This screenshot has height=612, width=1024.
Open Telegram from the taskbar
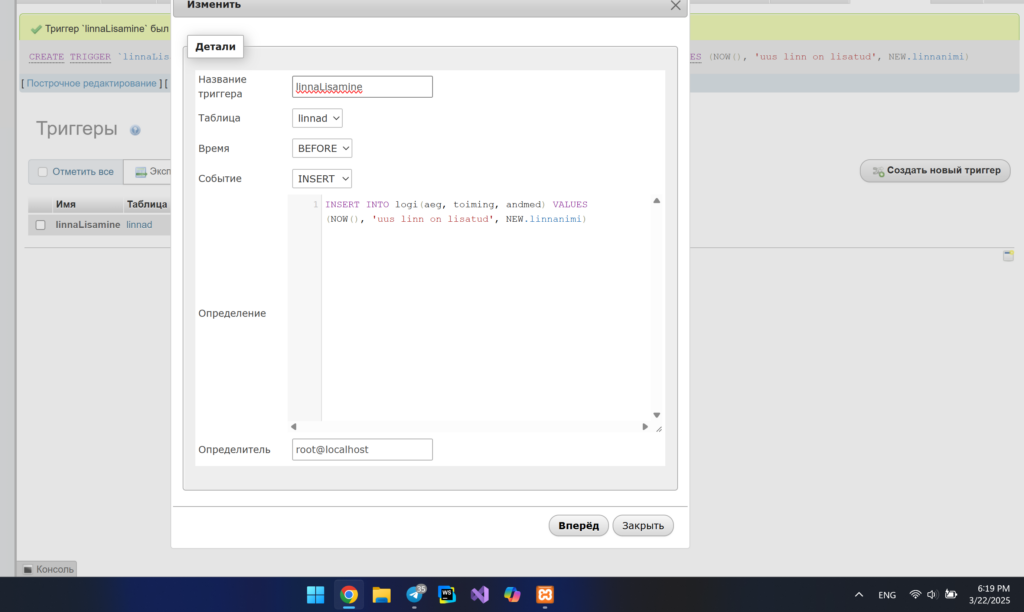[x=415, y=594]
